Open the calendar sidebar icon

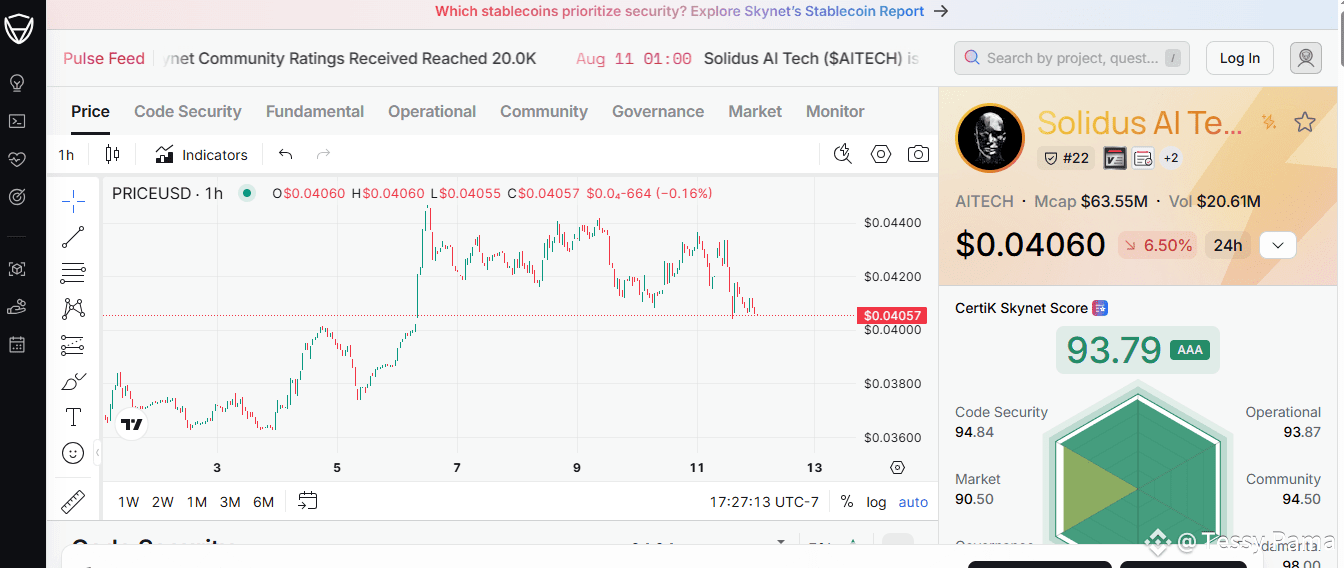(x=17, y=345)
